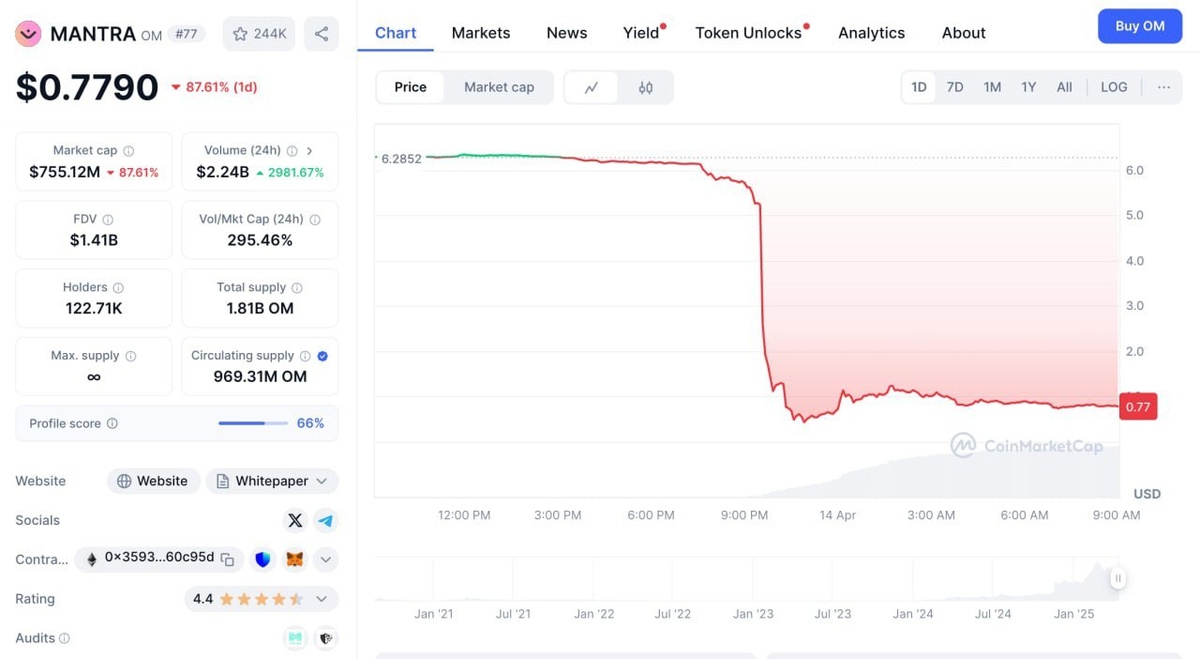Open the first audit badge icon
1200x659 pixels.
[295, 638]
